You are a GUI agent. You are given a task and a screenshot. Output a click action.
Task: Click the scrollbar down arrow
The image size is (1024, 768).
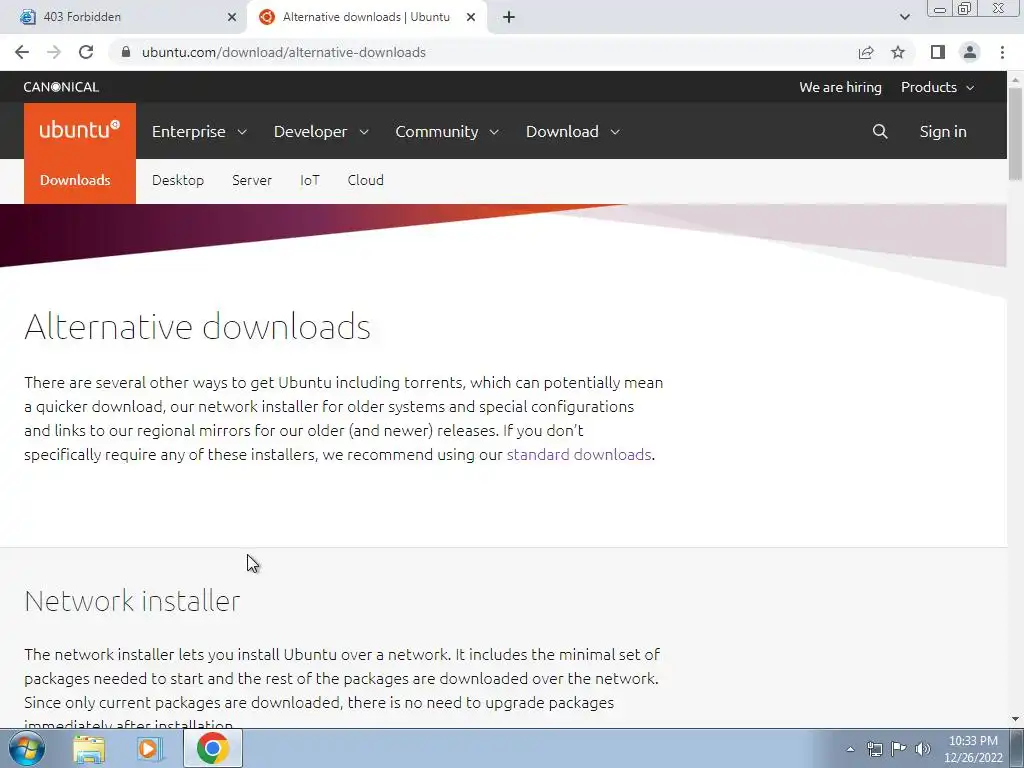pos(1015,720)
